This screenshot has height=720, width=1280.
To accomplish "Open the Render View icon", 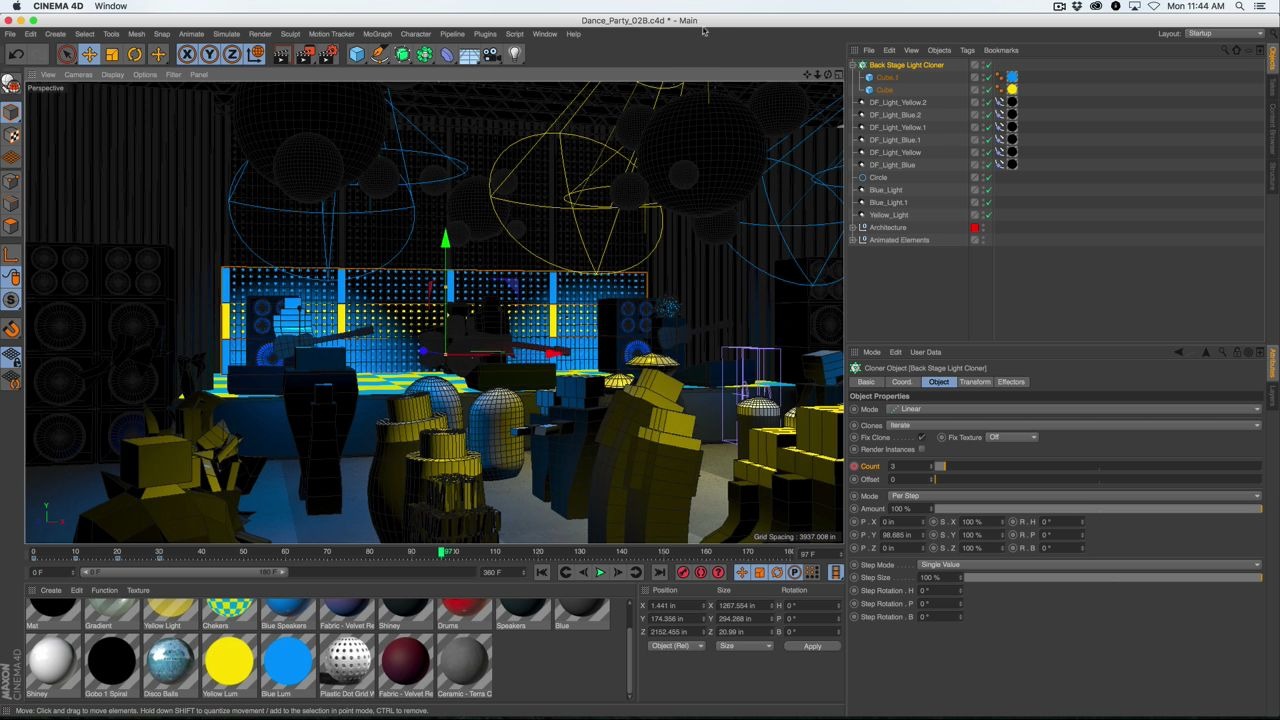I will pyautogui.click(x=281, y=54).
